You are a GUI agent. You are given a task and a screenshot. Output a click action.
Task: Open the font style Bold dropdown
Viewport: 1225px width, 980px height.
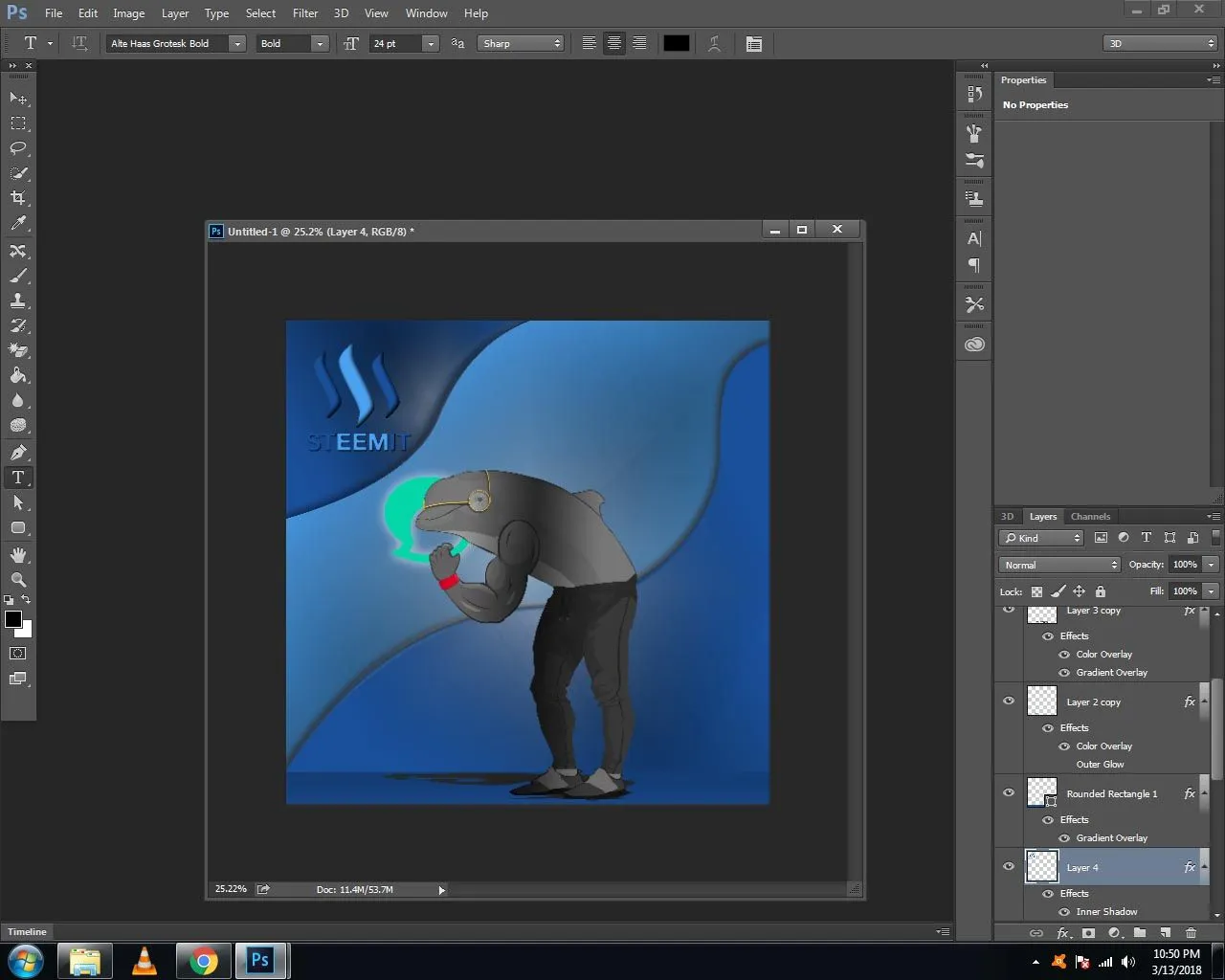coord(320,43)
